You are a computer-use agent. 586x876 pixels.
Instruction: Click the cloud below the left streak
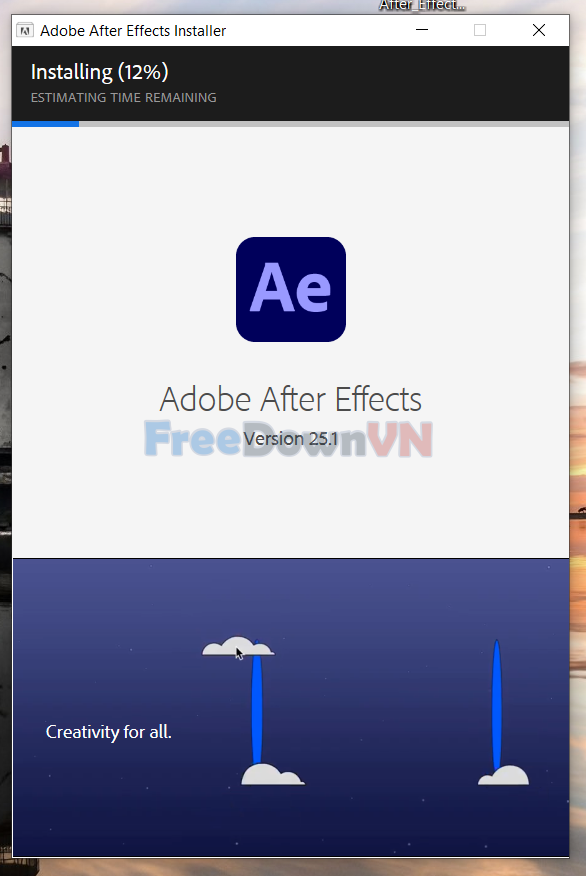point(273,774)
